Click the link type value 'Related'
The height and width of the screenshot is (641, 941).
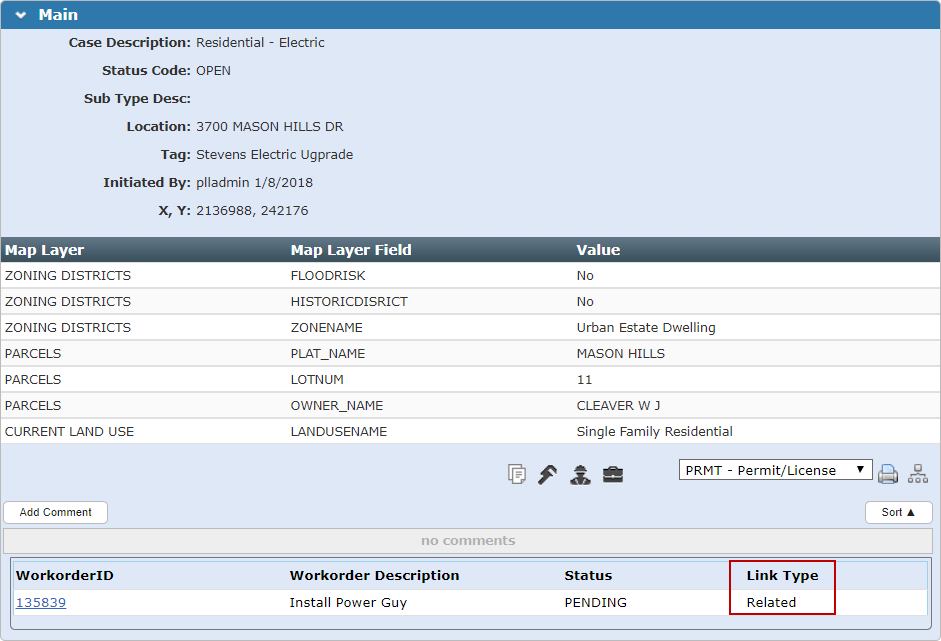tap(771, 603)
